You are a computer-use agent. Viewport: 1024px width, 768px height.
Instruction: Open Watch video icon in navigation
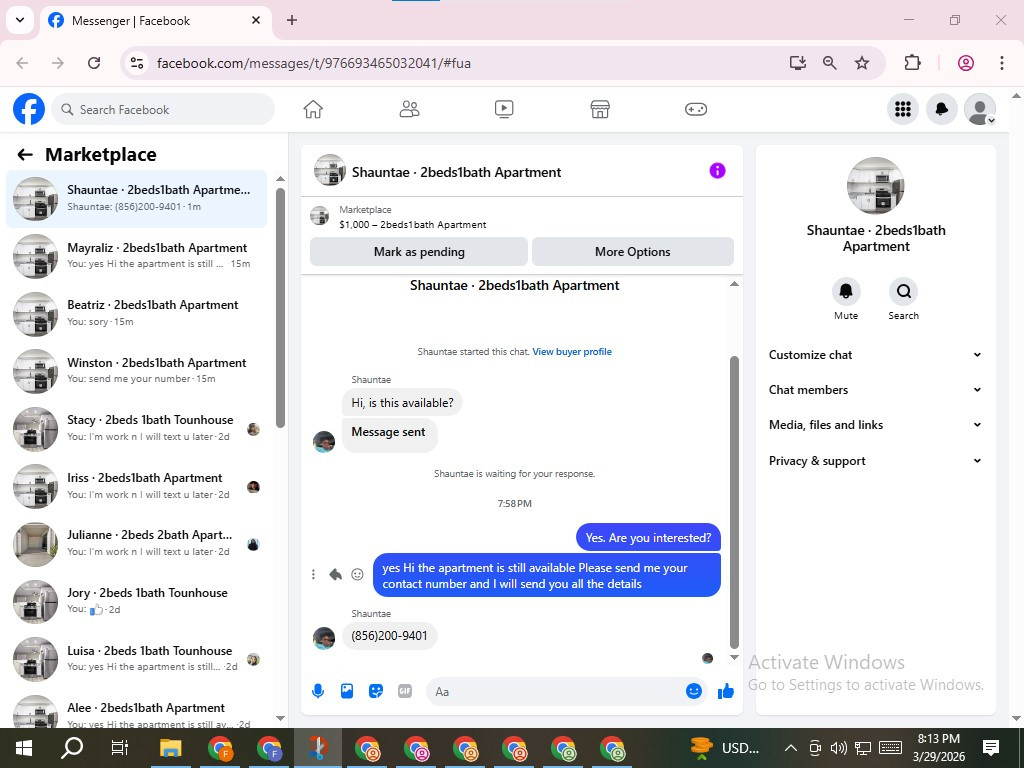(x=504, y=109)
